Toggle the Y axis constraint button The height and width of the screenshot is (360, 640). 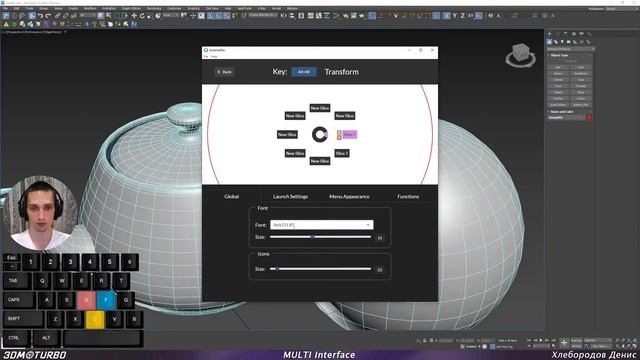(455, 16)
